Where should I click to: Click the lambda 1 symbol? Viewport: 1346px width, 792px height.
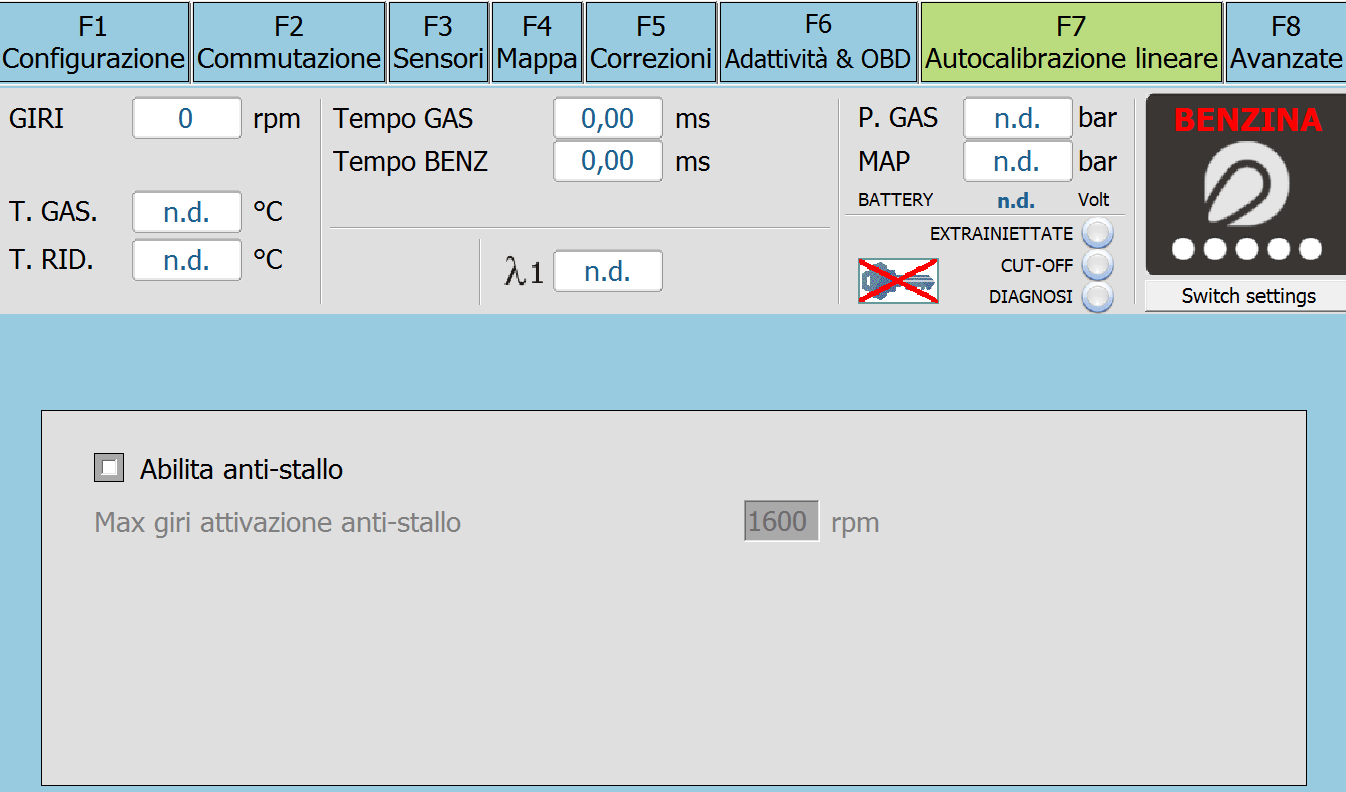click(524, 272)
